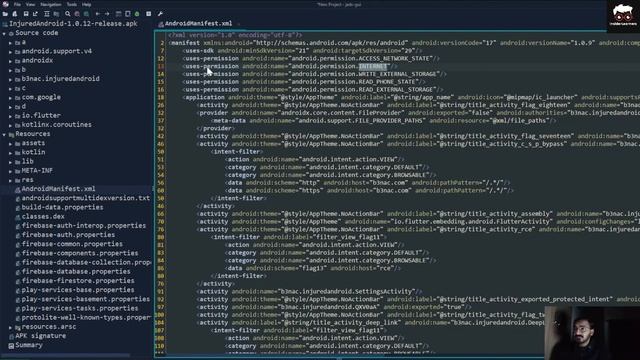
Task: Open classes.dex in the tree
Action: 43,216
